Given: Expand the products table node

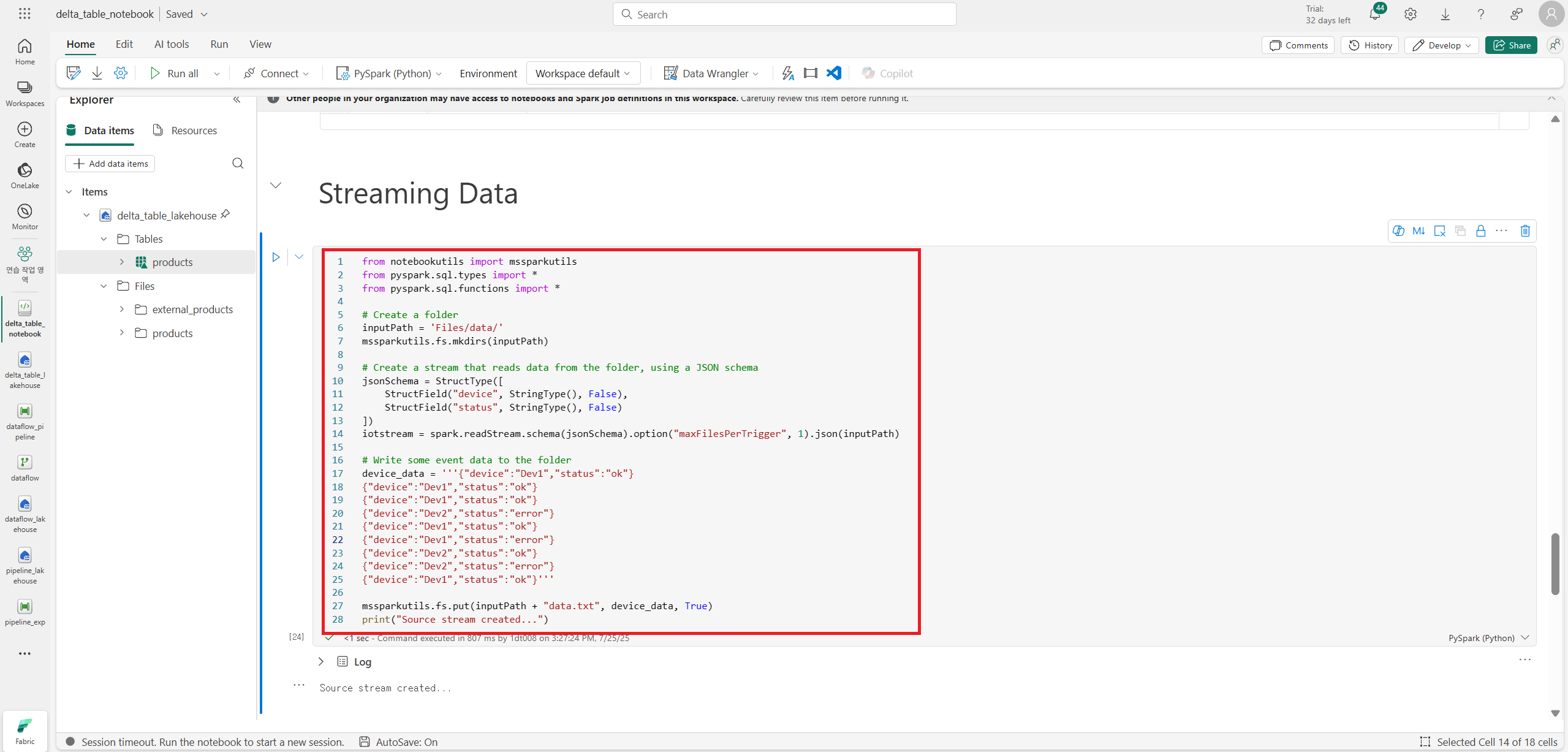Looking at the screenshot, I should [122, 262].
